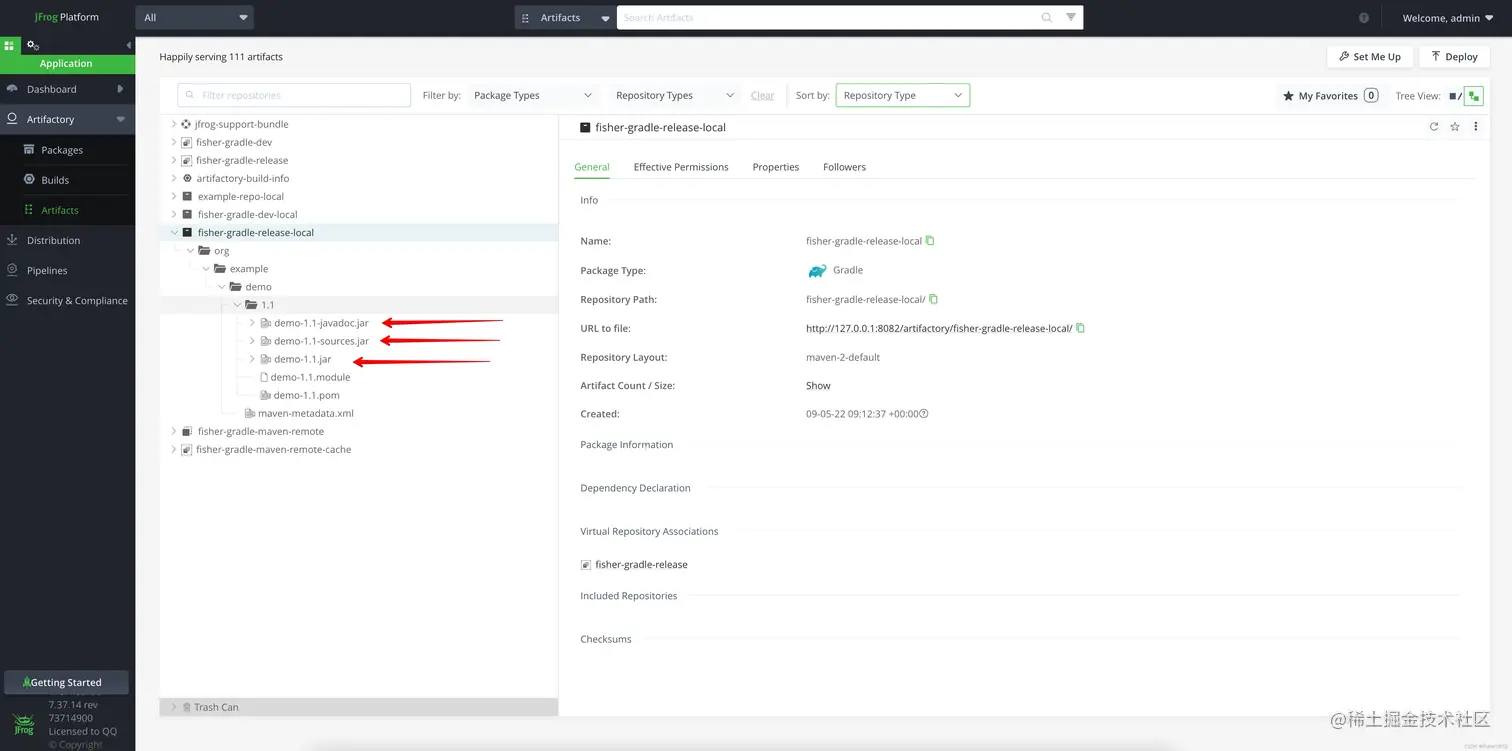The width and height of the screenshot is (1512, 751).
Task: Click the Getting Started button
Action: pyautogui.click(x=66, y=682)
